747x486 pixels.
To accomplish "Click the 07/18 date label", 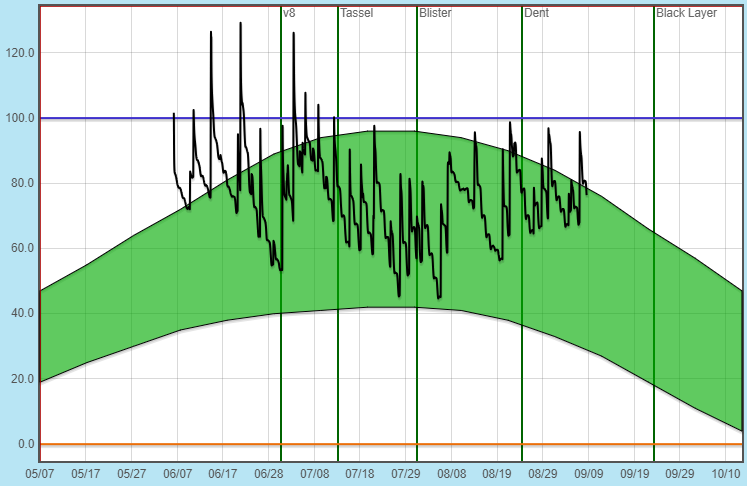I will coord(360,474).
